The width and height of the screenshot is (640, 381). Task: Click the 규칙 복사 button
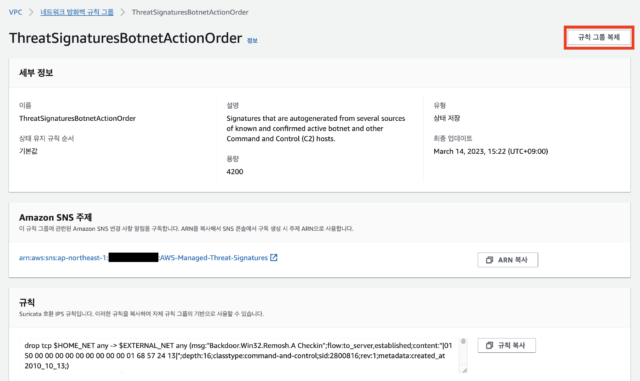tap(507, 345)
